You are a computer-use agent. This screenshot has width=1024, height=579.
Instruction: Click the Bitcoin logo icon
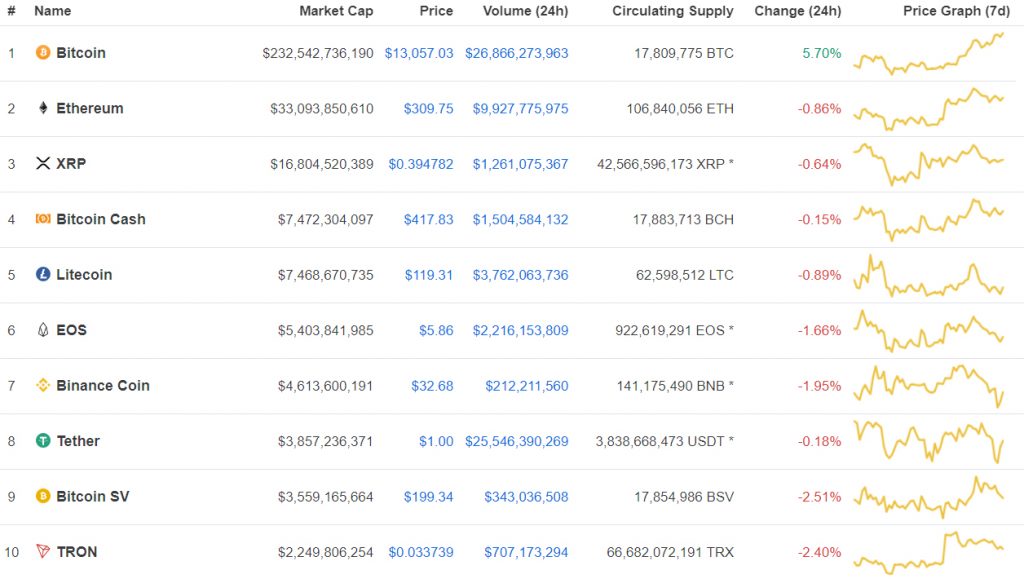(41, 53)
